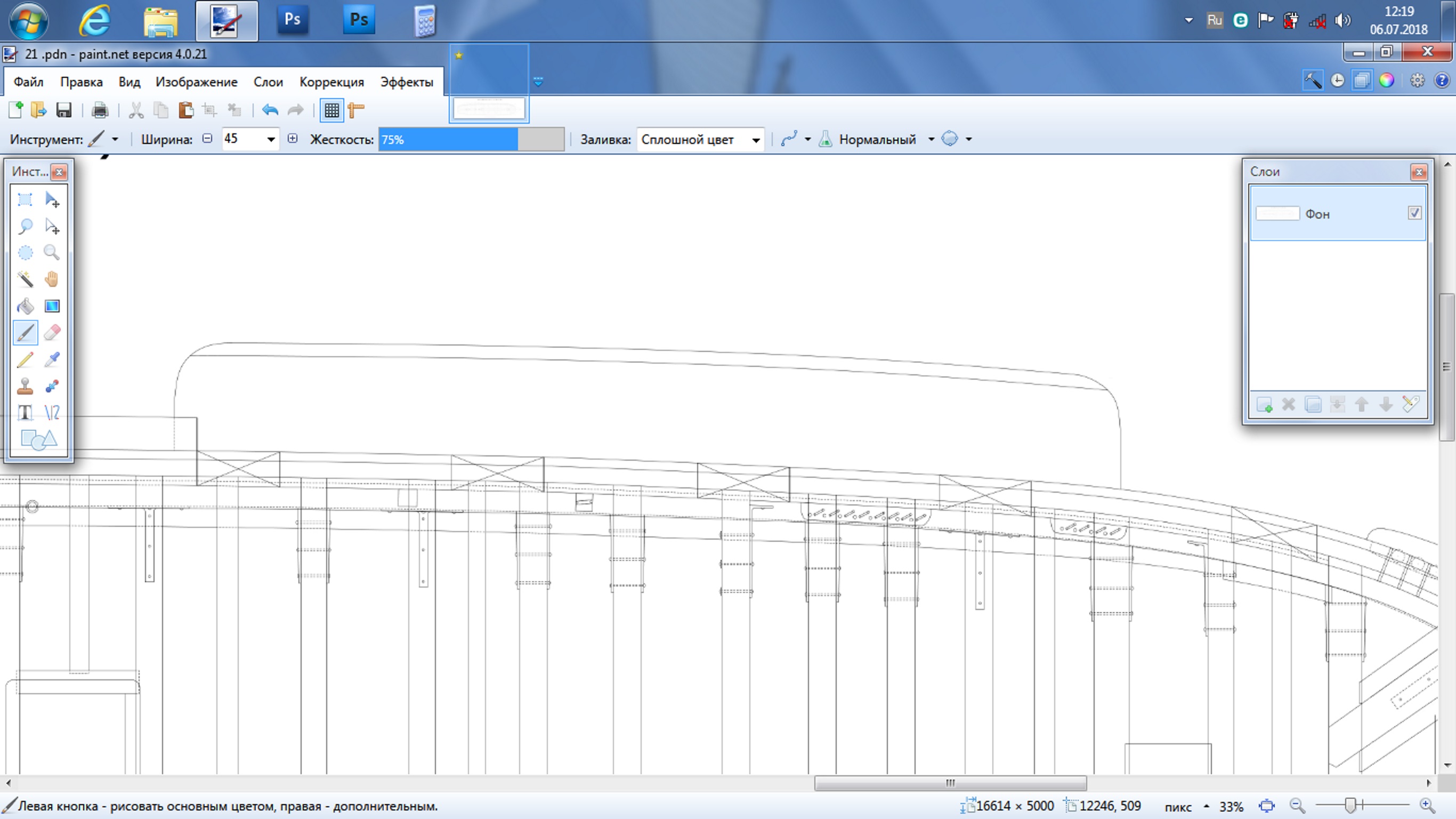Select the Zoom magnifier tool
The height and width of the screenshot is (819, 1456).
pos(52,252)
